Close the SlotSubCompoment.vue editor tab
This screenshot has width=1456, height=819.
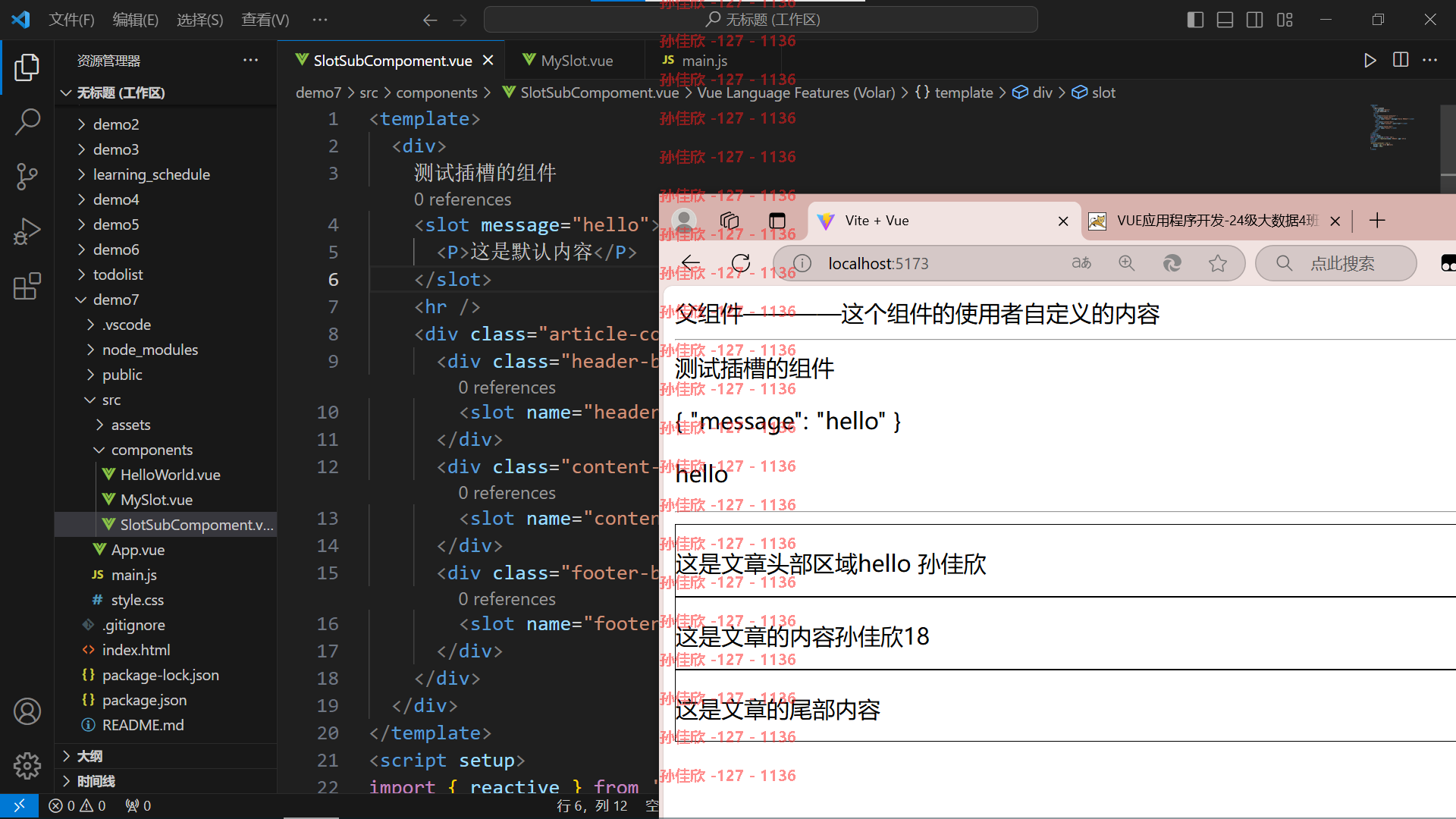tap(488, 60)
